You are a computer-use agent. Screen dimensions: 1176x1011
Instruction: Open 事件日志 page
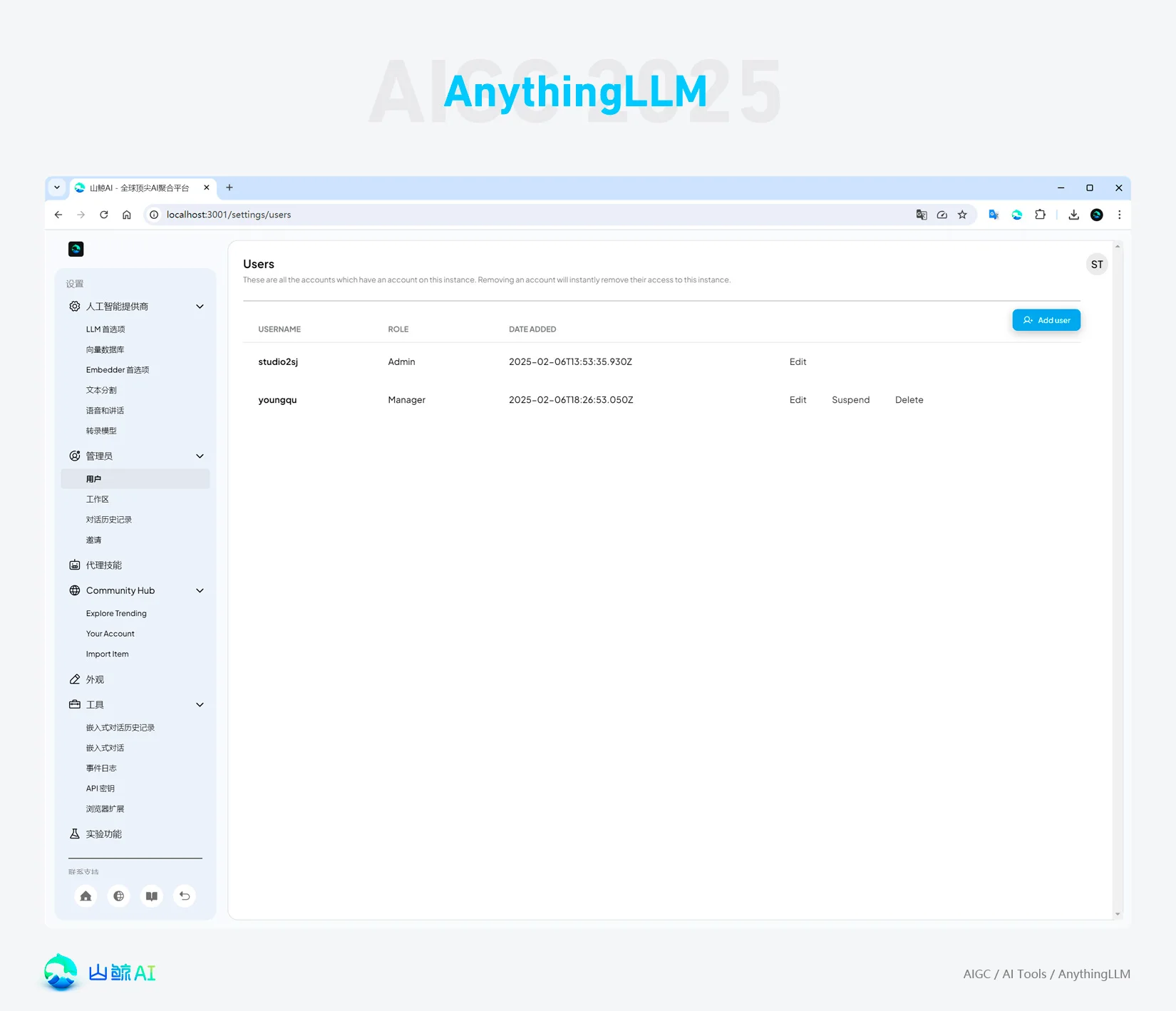tap(101, 768)
